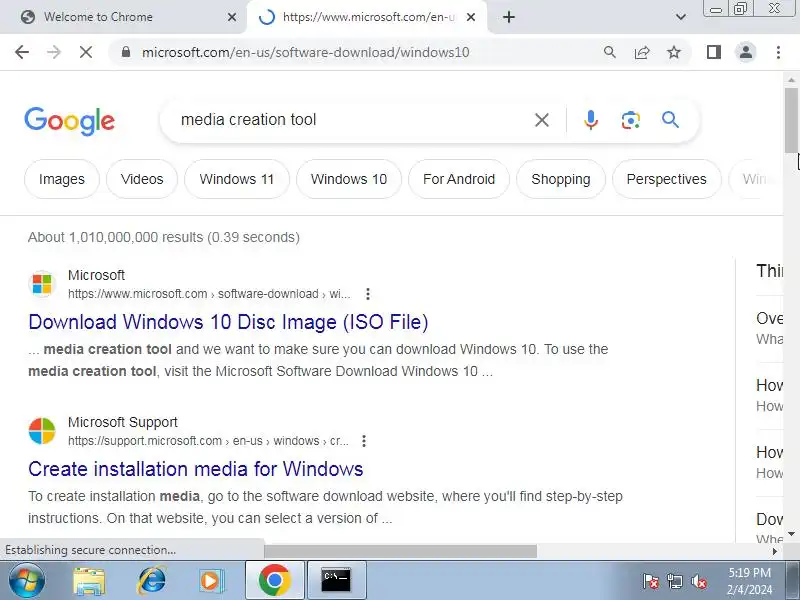Screen dimensions: 800x600
Task: Click the network tray icon
Action: [674, 581]
